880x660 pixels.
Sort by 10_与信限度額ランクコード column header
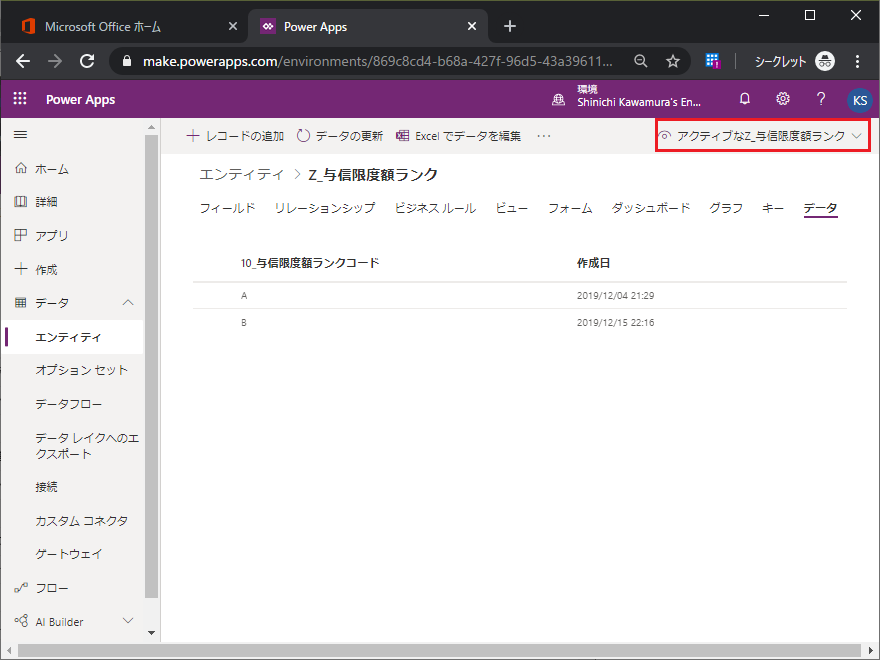point(310,263)
